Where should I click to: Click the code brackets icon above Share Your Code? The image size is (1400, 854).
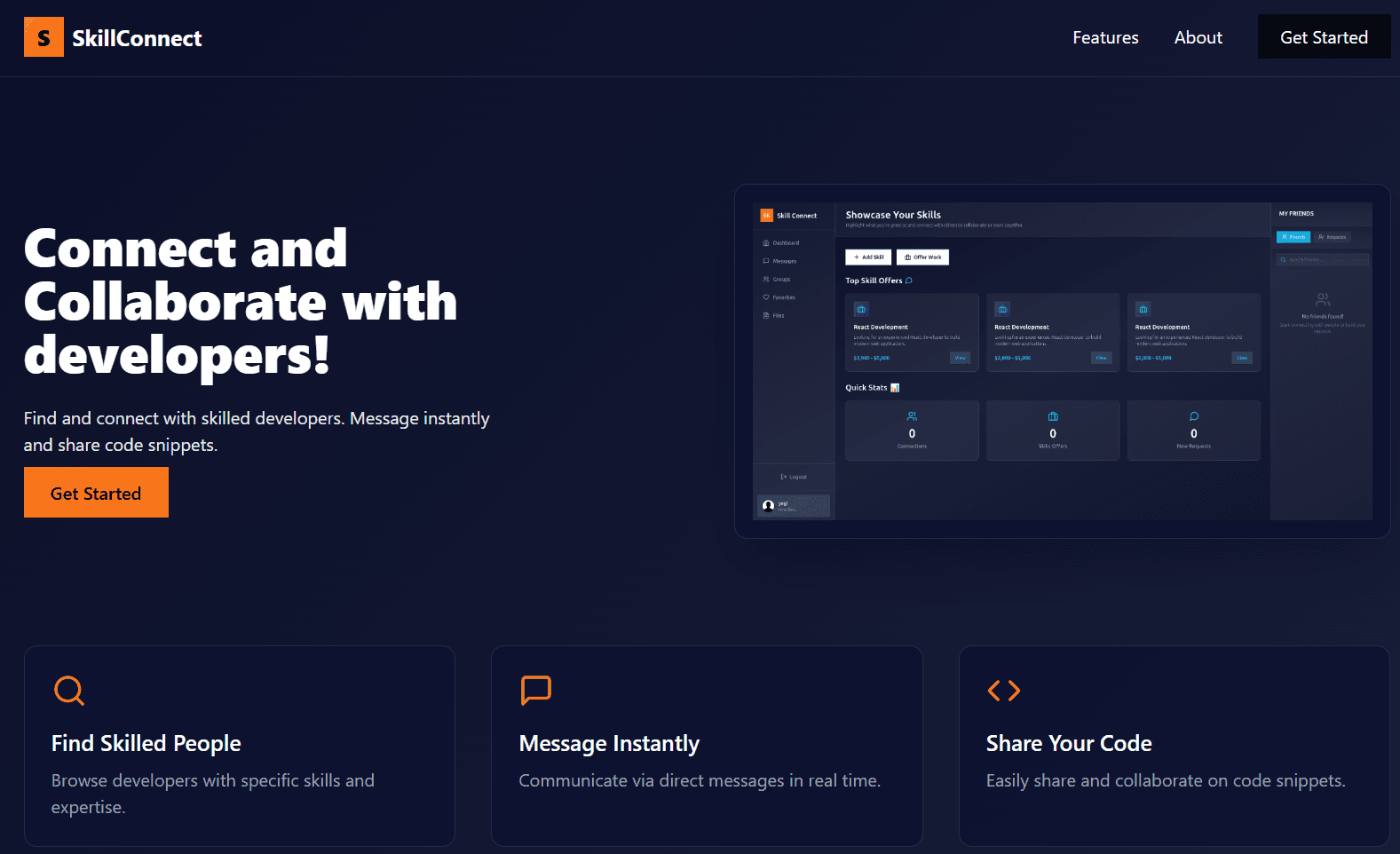[x=1004, y=691]
